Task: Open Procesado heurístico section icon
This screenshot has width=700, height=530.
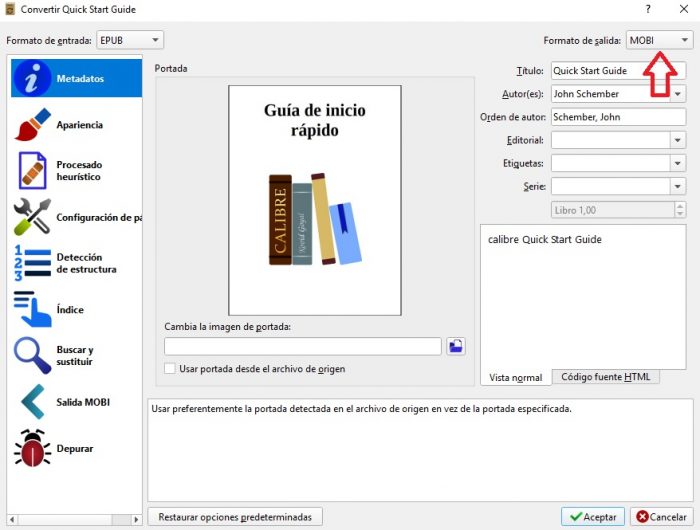Action: pos(32,171)
